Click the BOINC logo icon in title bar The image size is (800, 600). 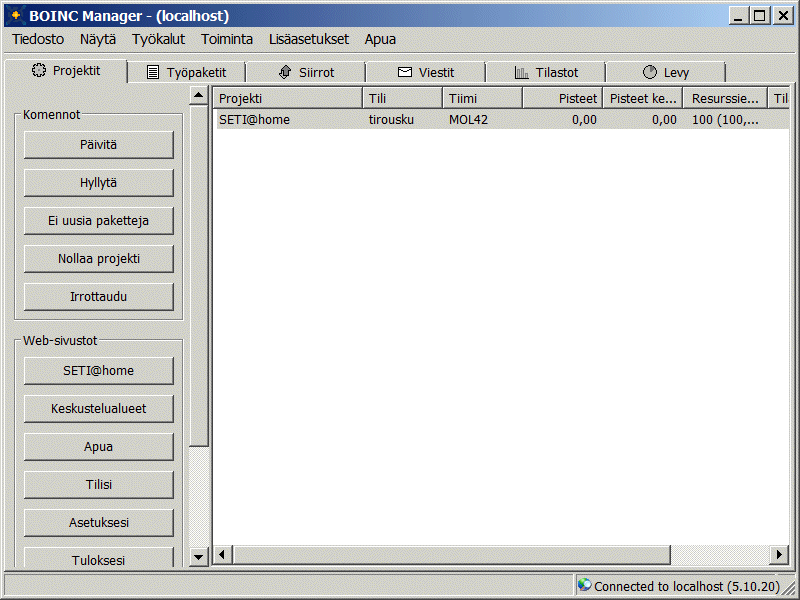click(15, 15)
